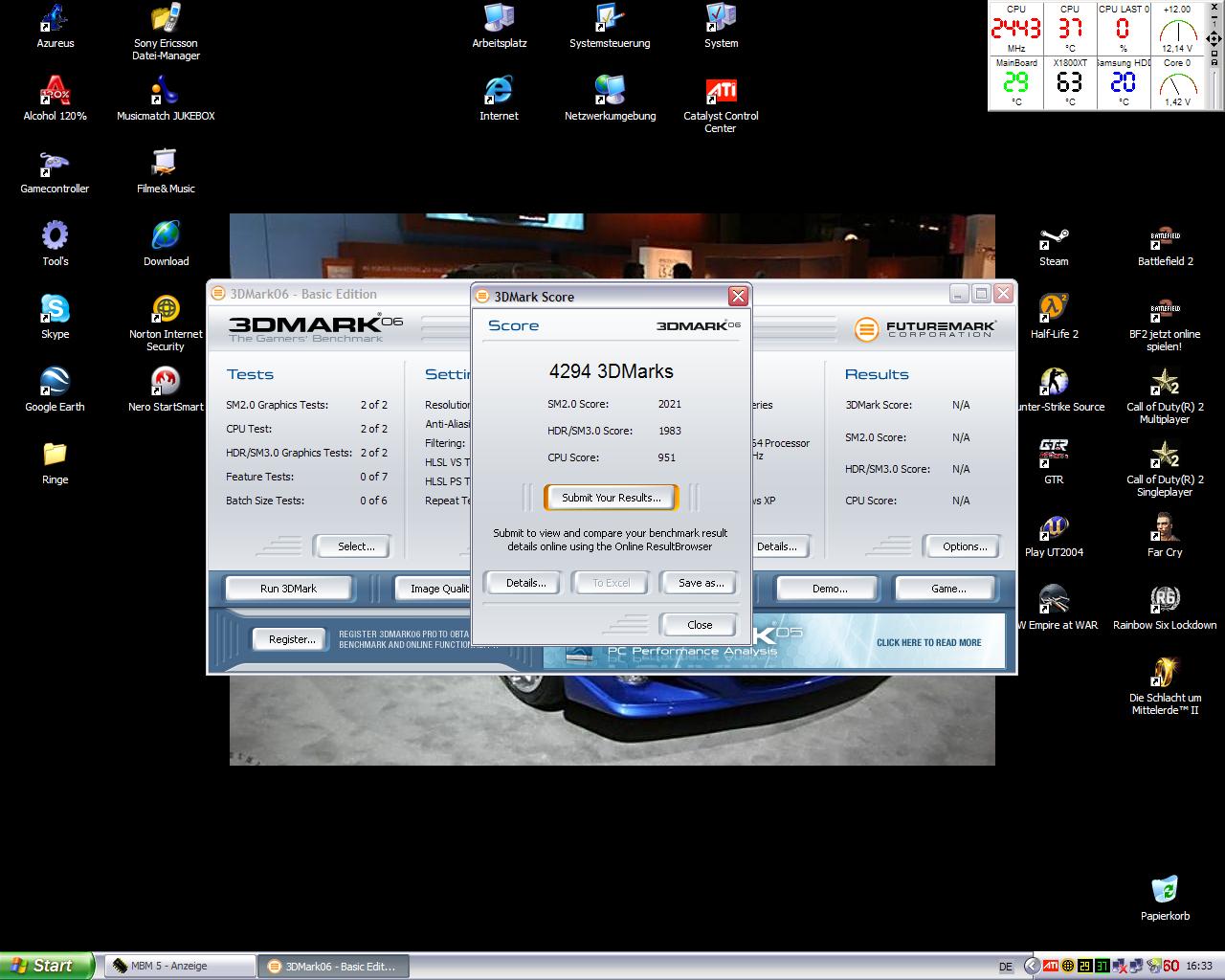Open the Download desktop icon

[x=166, y=244]
